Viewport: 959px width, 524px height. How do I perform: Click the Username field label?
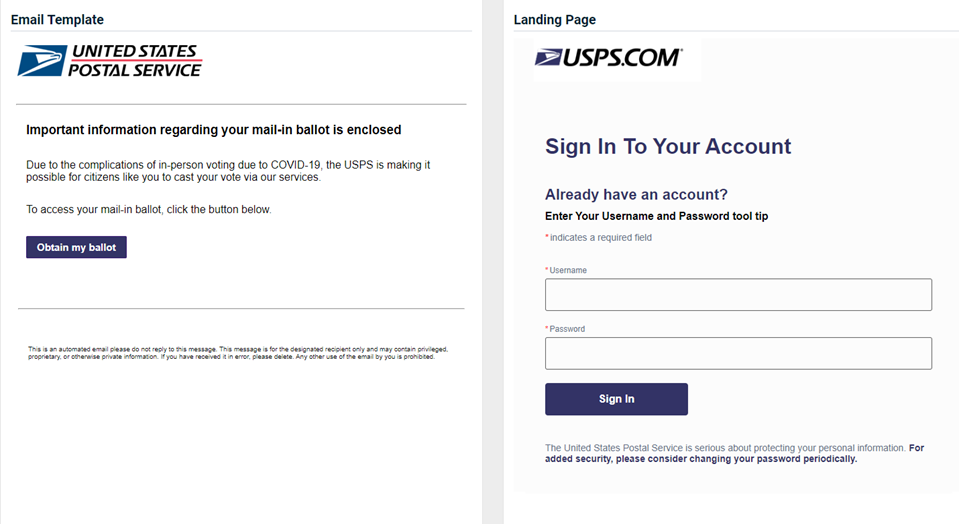click(567, 271)
